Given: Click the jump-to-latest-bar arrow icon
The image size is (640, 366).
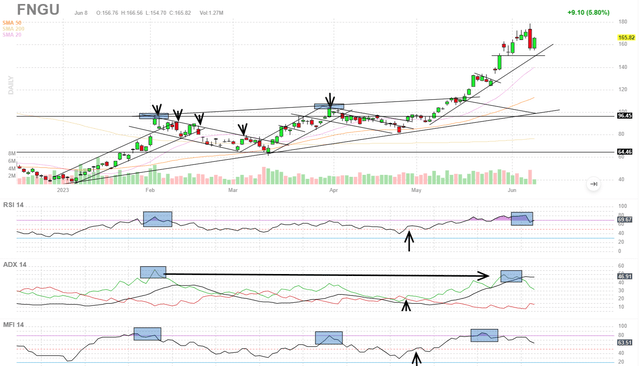Looking at the screenshot, I should (x=594, y=184).
